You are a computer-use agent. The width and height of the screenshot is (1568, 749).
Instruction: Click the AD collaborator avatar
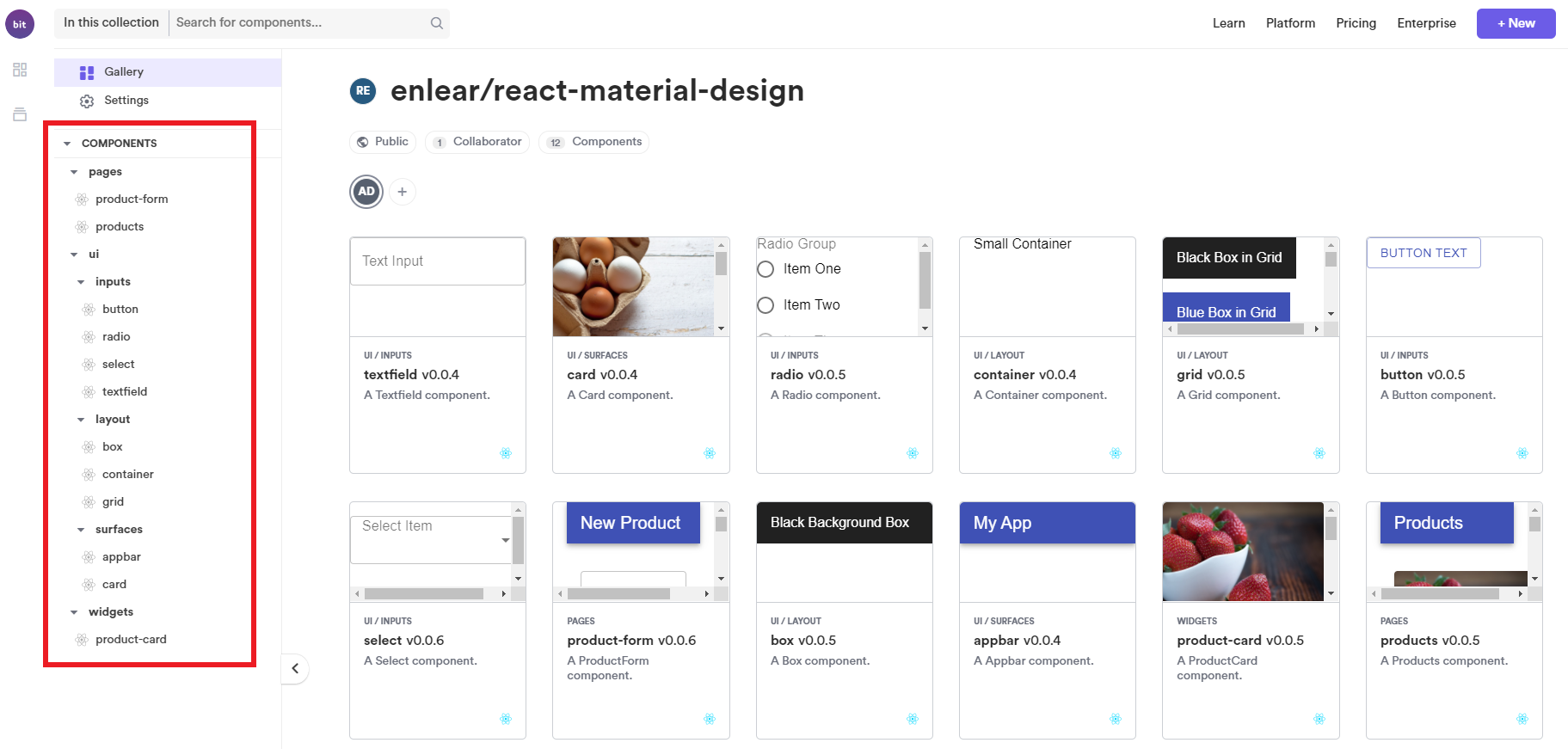pyautogui.click(x=366, y=192)
